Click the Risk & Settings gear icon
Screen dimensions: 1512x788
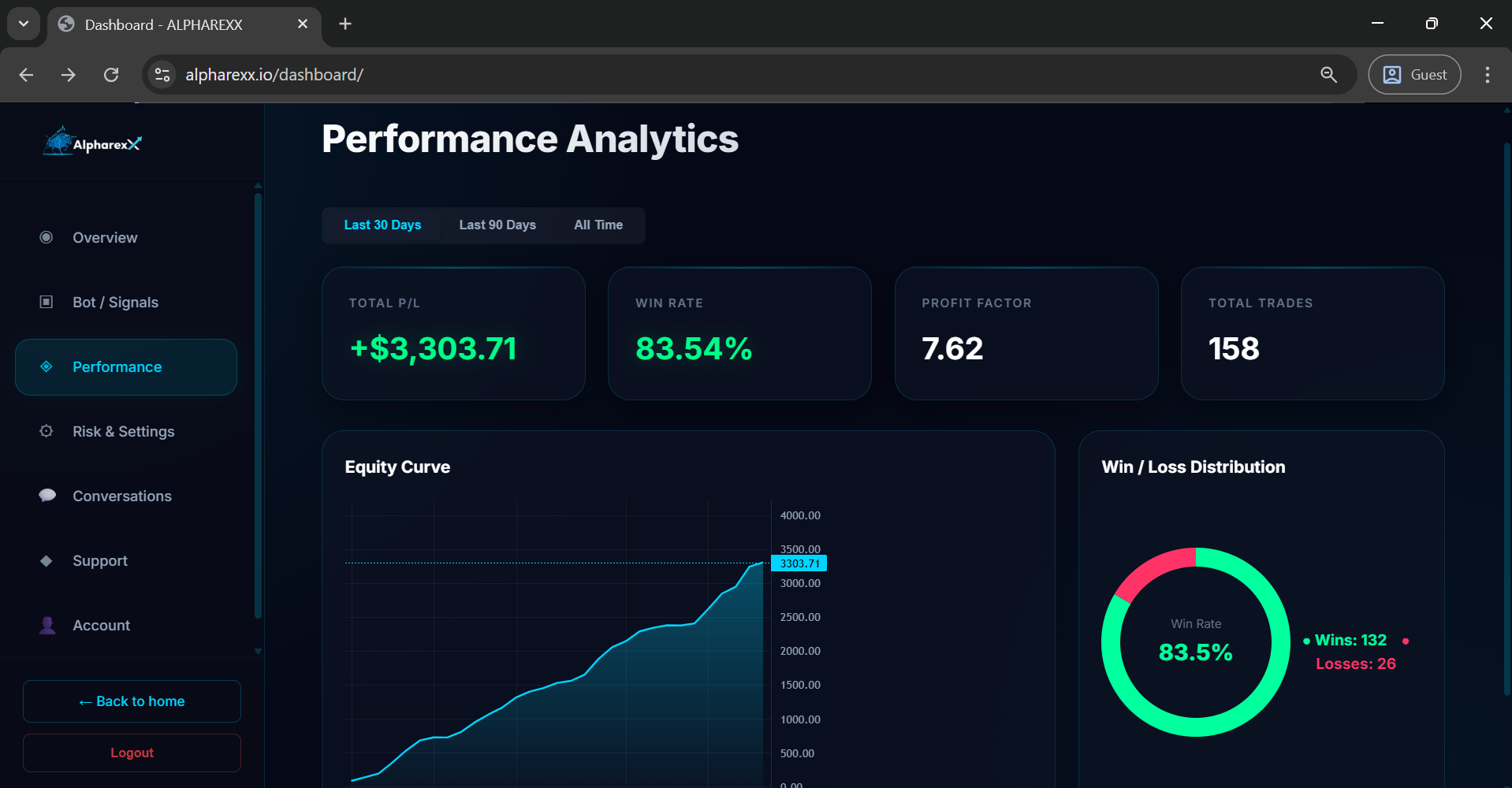tap(47, 431)
